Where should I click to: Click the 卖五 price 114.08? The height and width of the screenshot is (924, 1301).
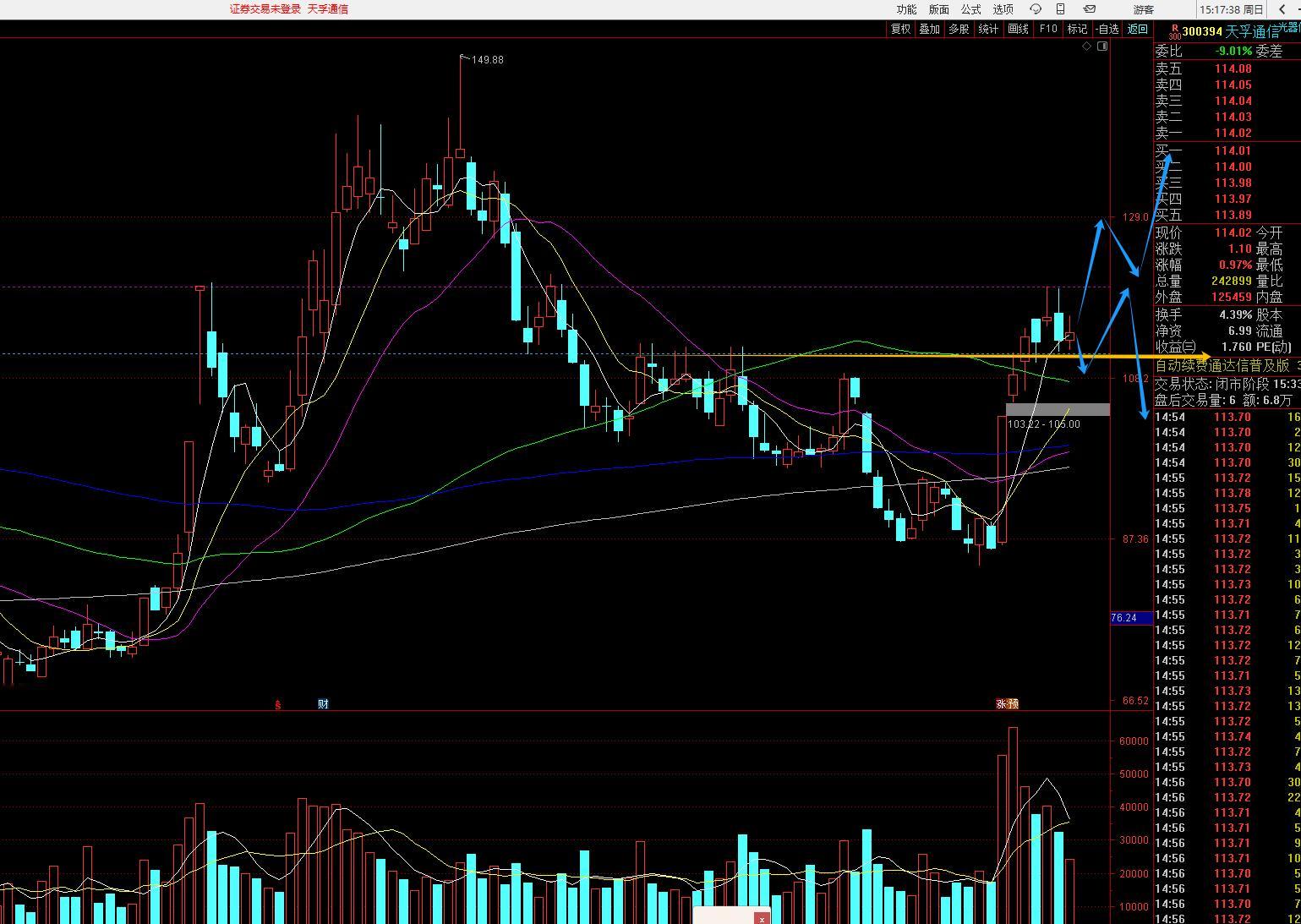[1233, 68]
